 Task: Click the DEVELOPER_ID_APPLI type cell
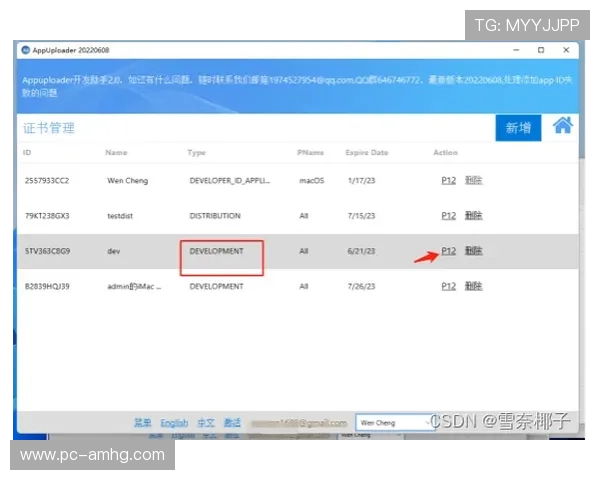click(x=230, y=181)
